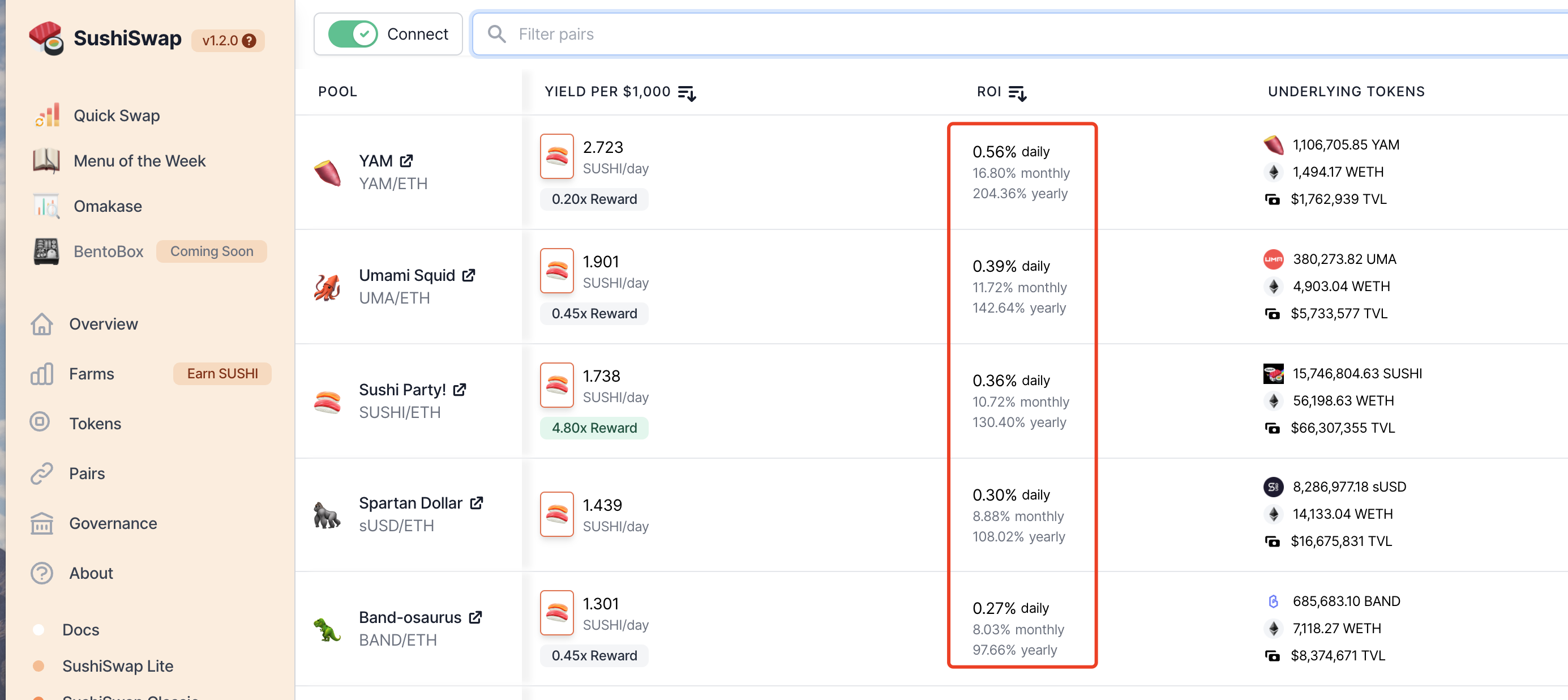Click the SushiSwap logo icon
This screenshot has height=700, width=1568.
click(x=46, y=39)
